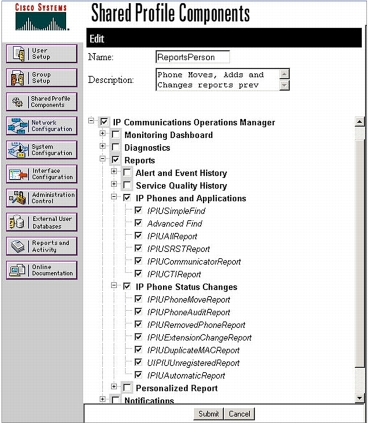Collapse IP Phones and Applications node
The height and width of the screenshot is (426, 369).
pyautogui.click(x=114, y=197)
